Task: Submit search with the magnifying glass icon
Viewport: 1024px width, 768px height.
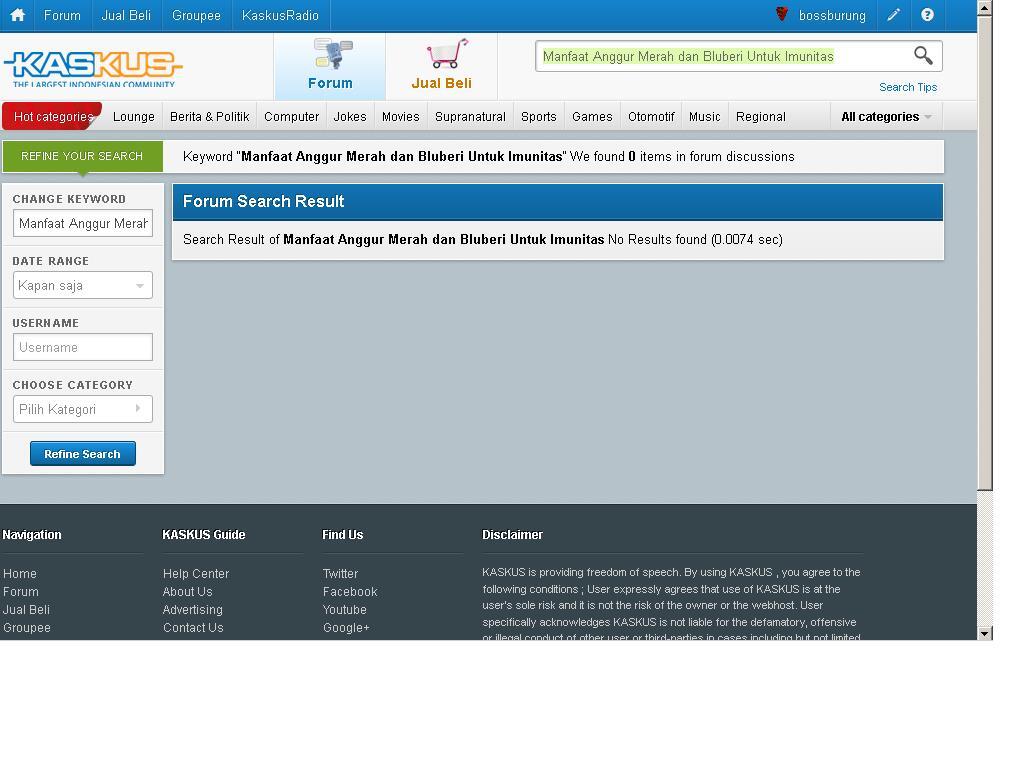Action: (923, 56)
